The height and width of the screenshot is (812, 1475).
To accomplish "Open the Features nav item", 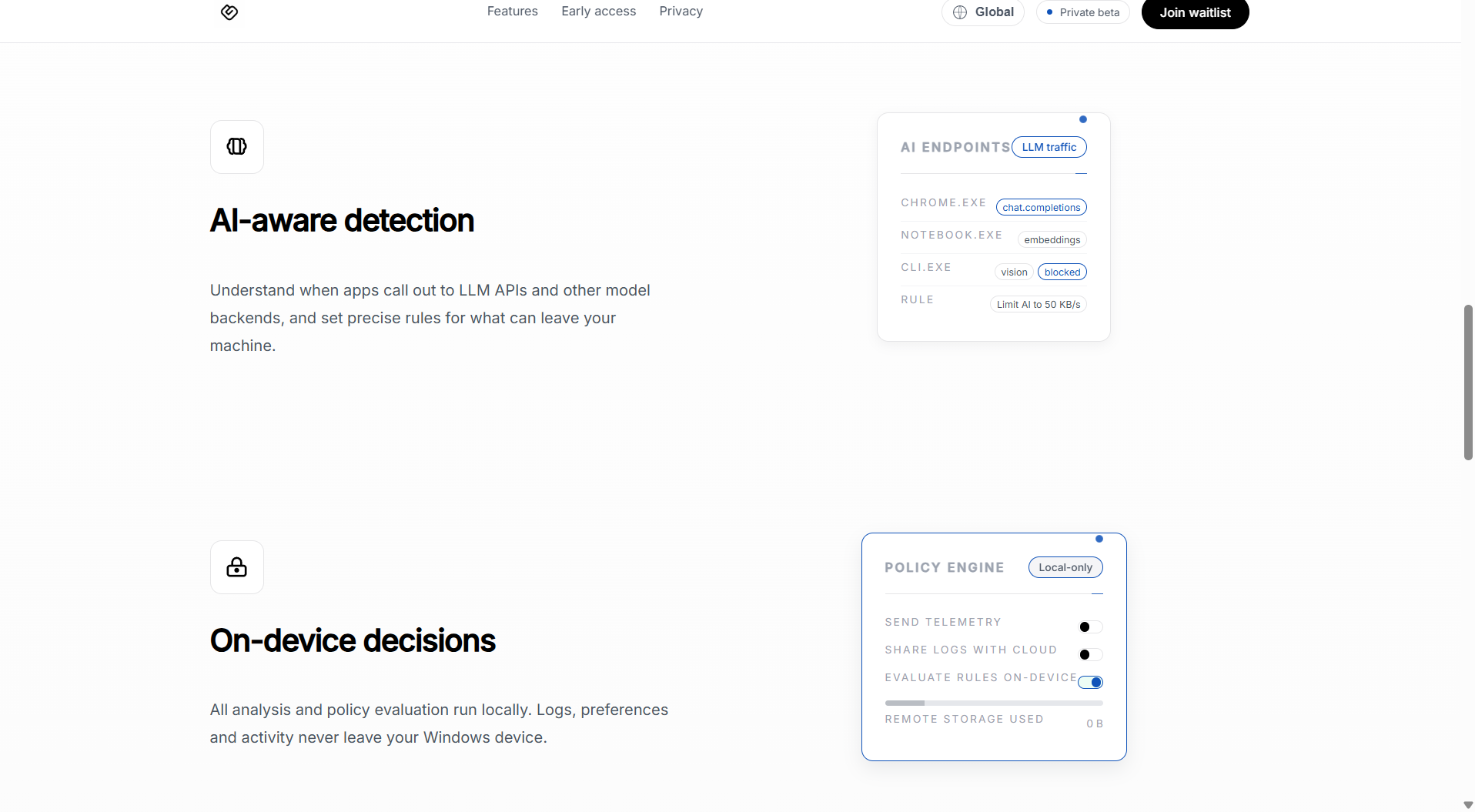I will pyautogui.click(x=512, y=12).
